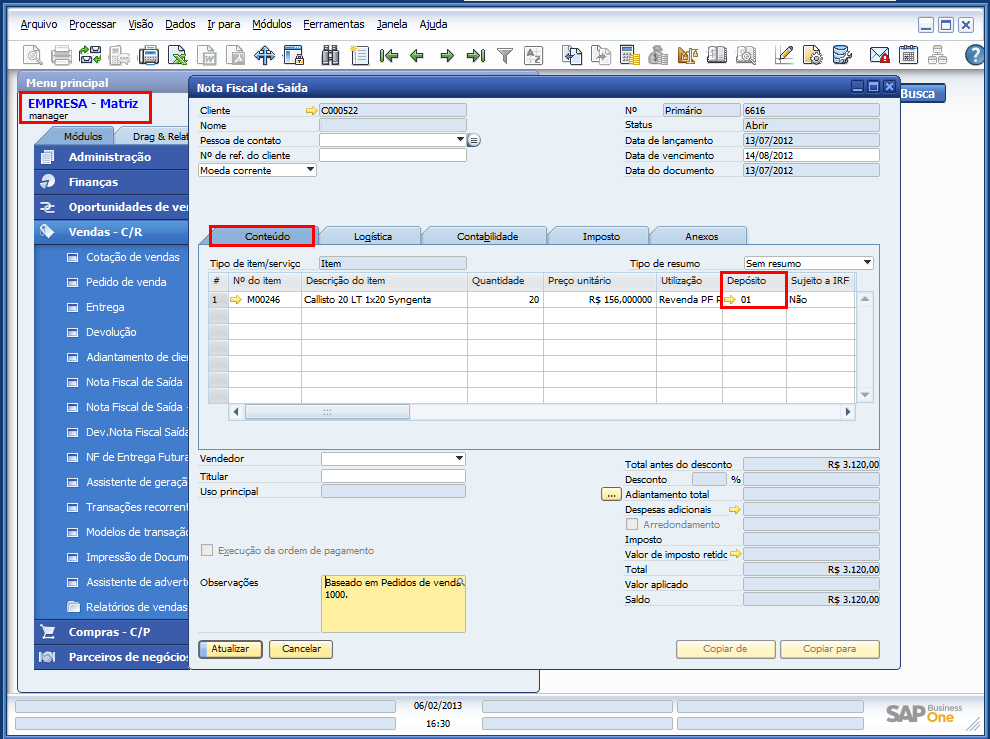Viewport: 990px width, 739px height.
Task: Toggle Execução da ordem de pagamento checkbox
Action: click(x=206, y=550)
